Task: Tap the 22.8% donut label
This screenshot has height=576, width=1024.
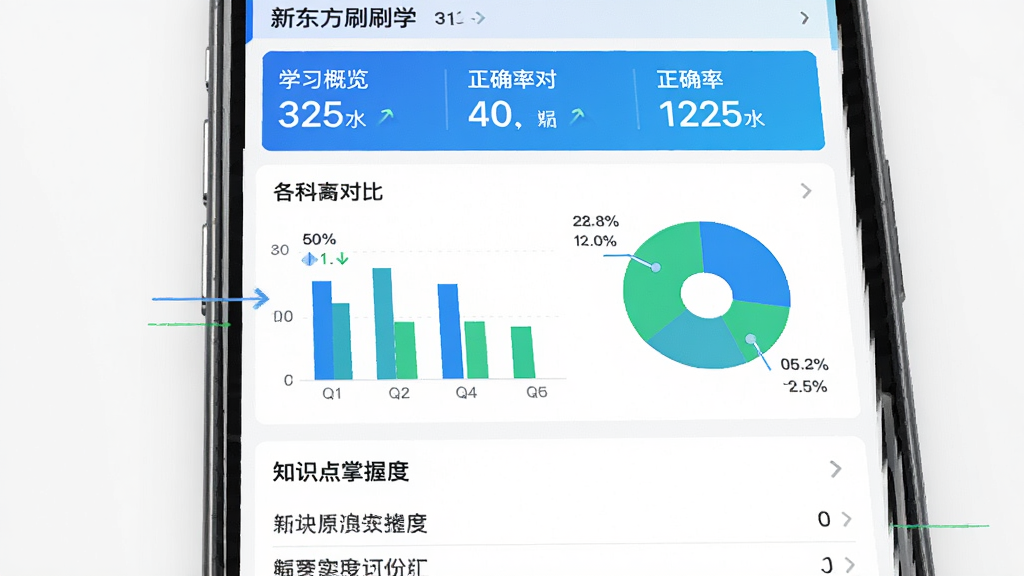Action: (x=596, y=221)
